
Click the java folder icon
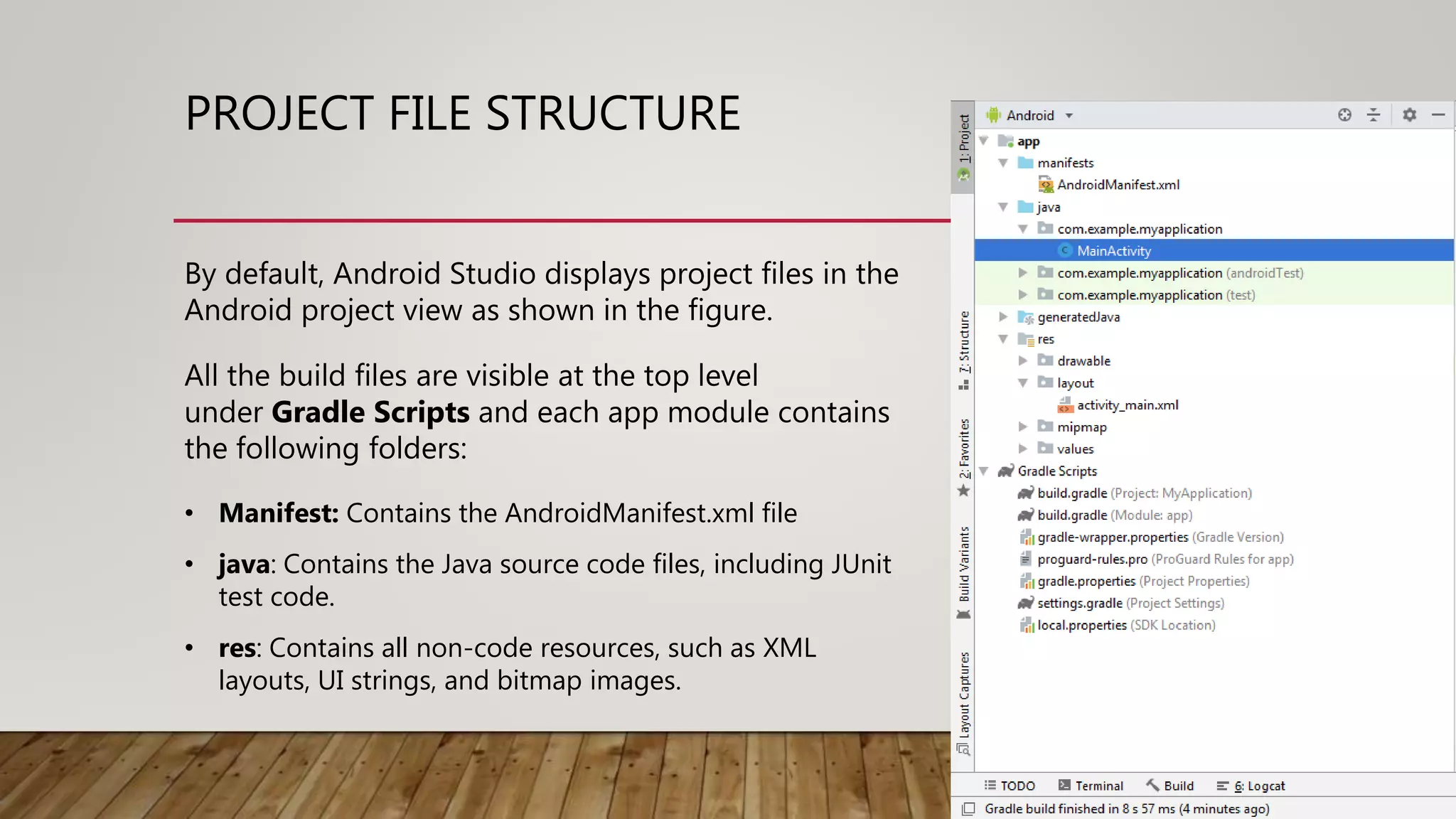(1025, 207)
